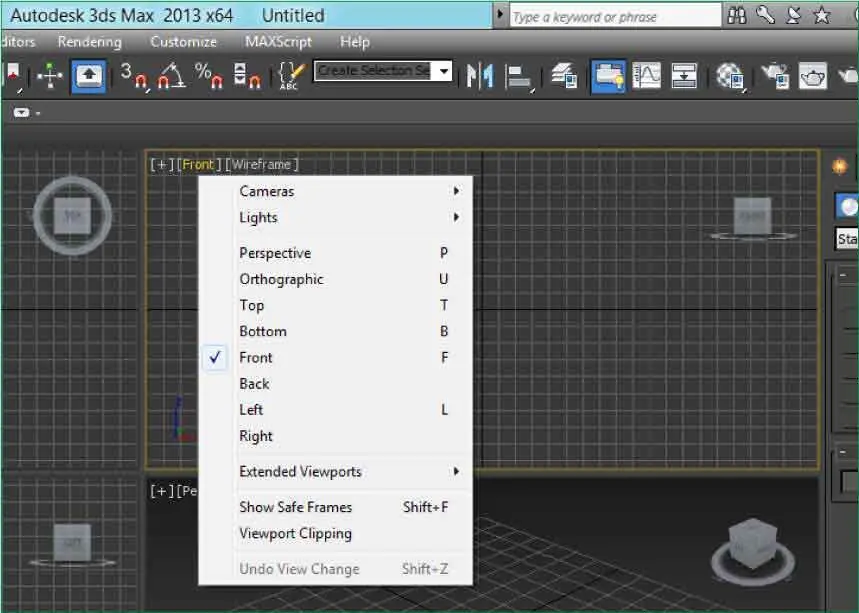Image resolution: width=859 pixels, height=613 pixels.
Task: Toggle Keyboard Shortcut Override button
Action: 89,76
